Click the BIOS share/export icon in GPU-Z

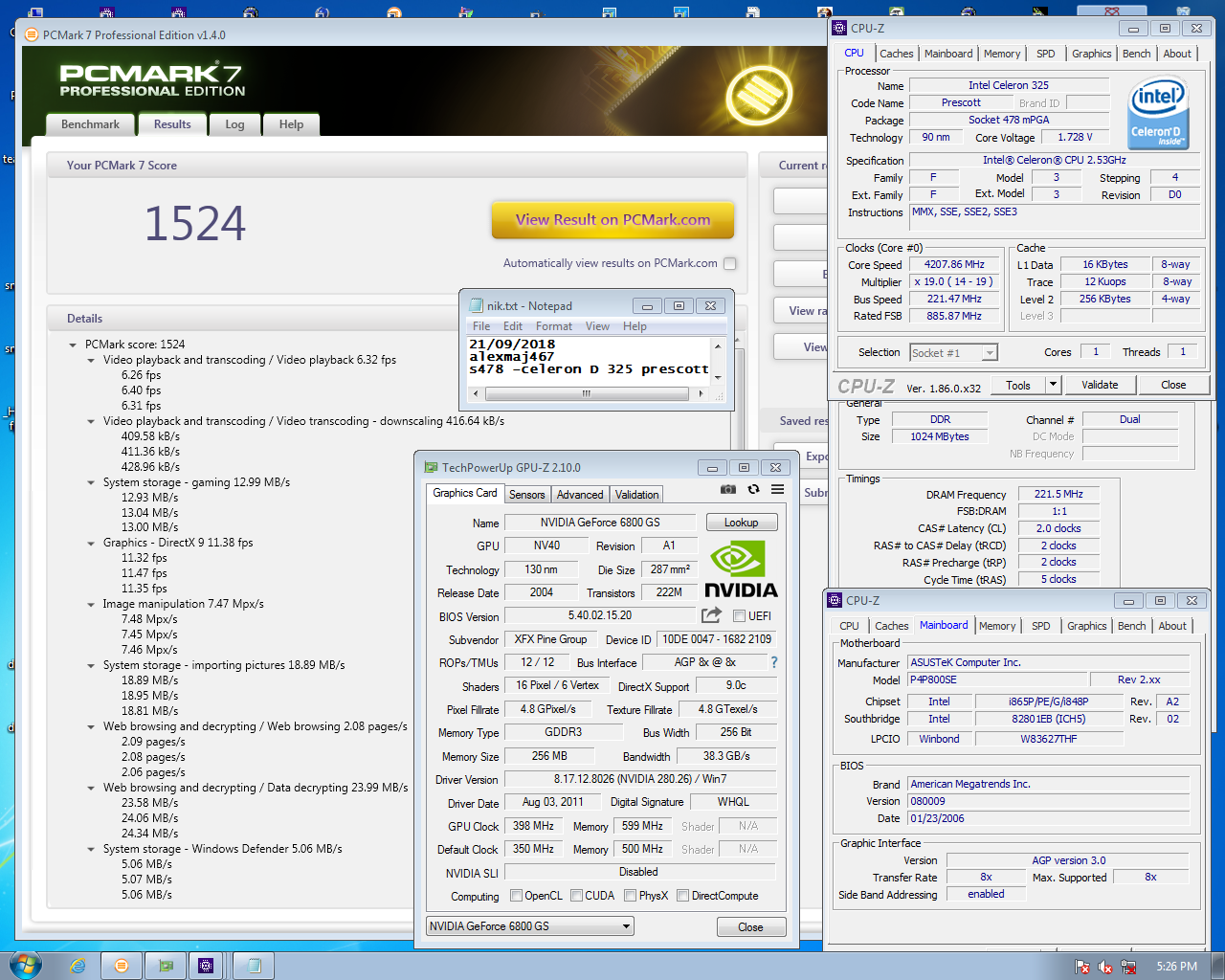pos(711,615)
